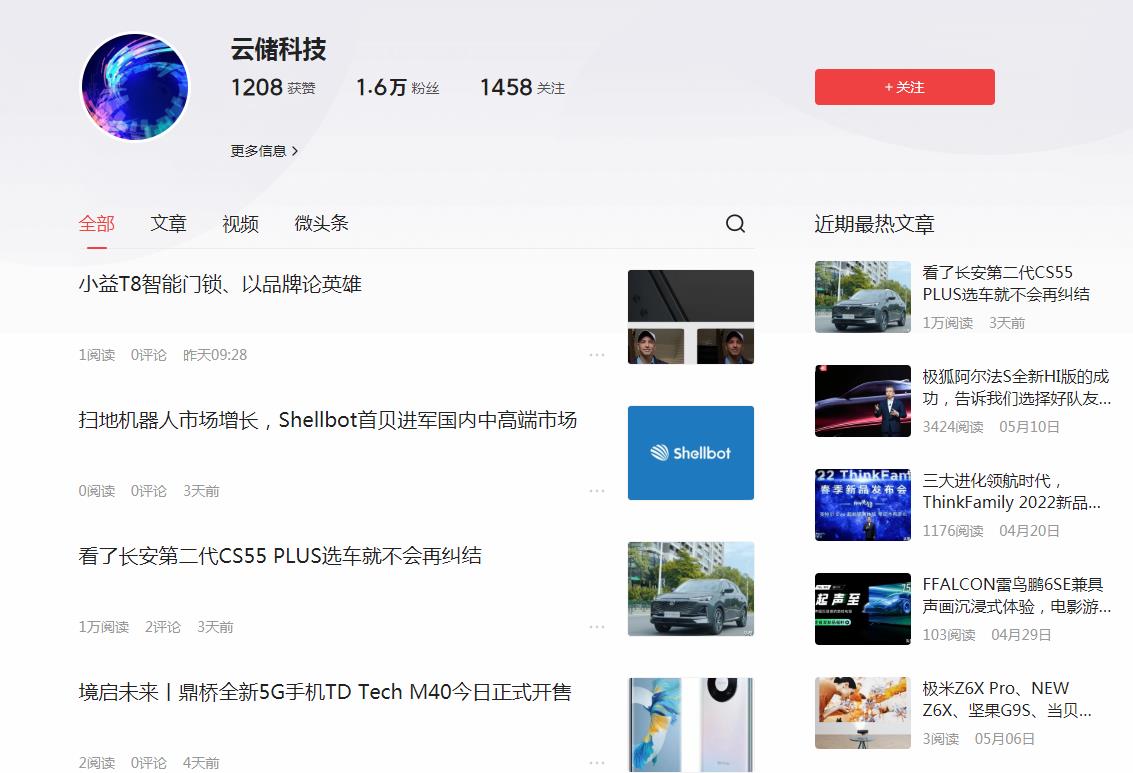Open hot article FFALCON雷鸟鹏6SE
The image size is (1133, 773).
[1016, 595]
